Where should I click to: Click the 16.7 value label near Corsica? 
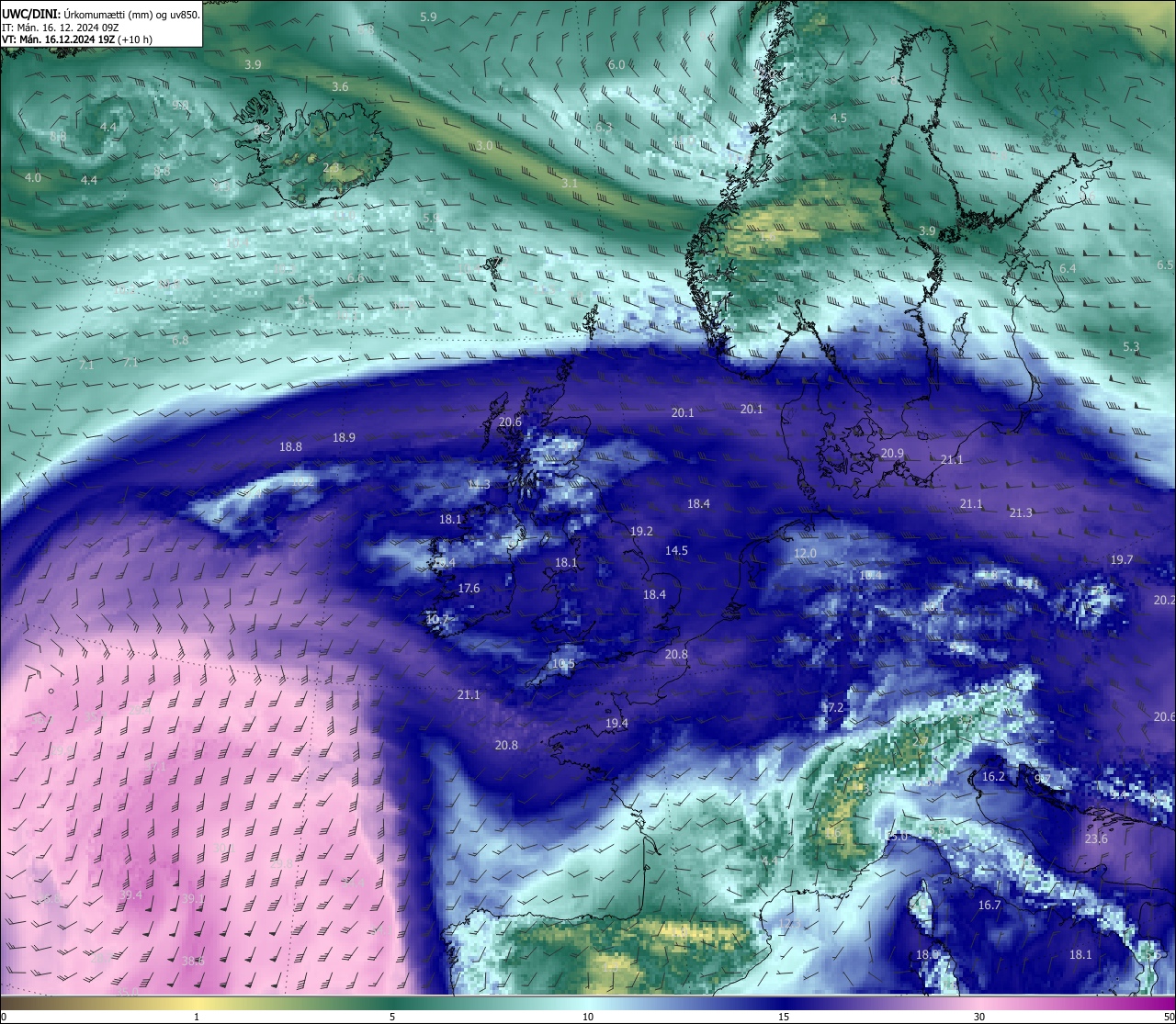point(989,905)
